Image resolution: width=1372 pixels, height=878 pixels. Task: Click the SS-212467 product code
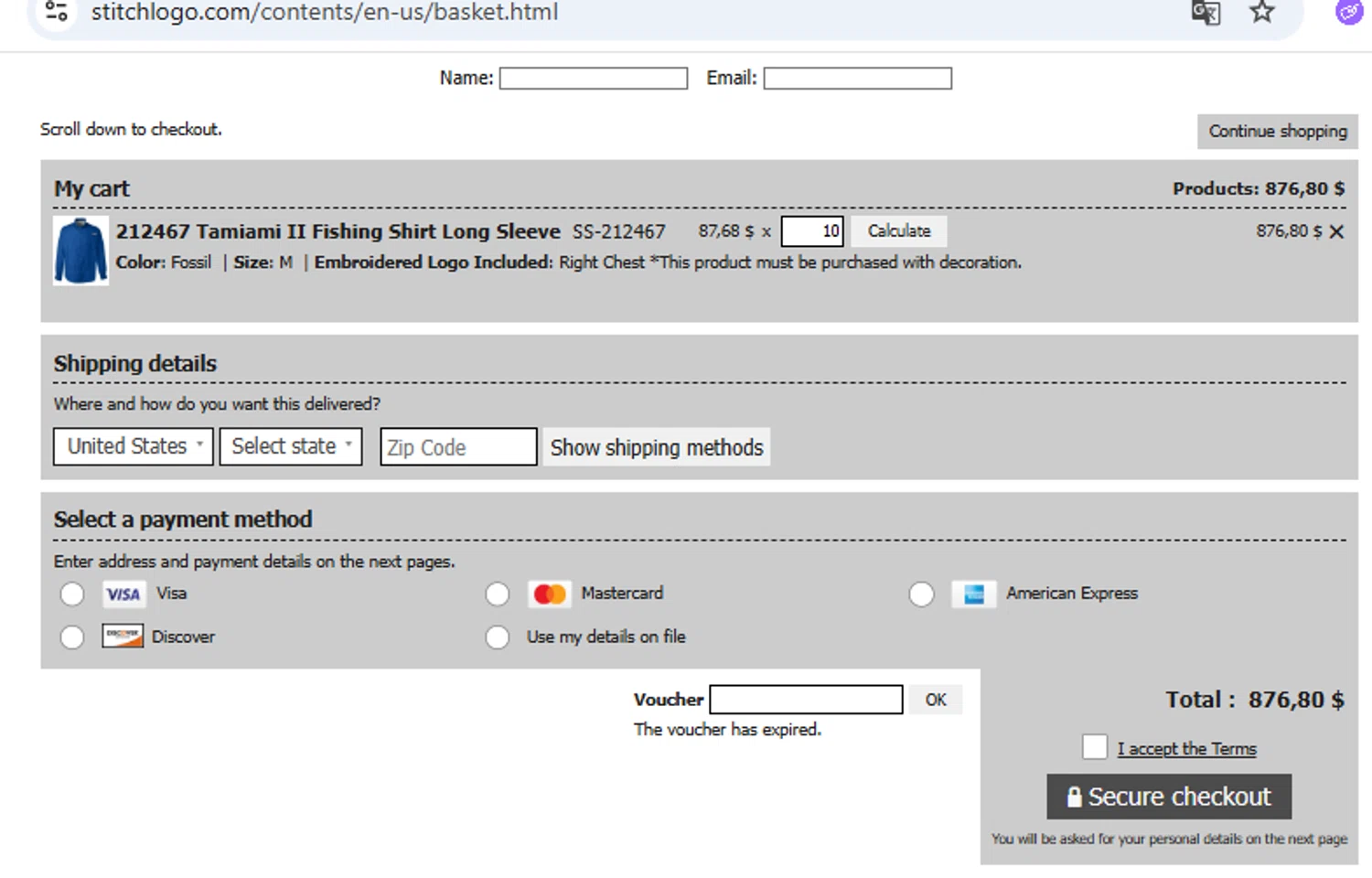pyautogui.click(x=619, y=232)
